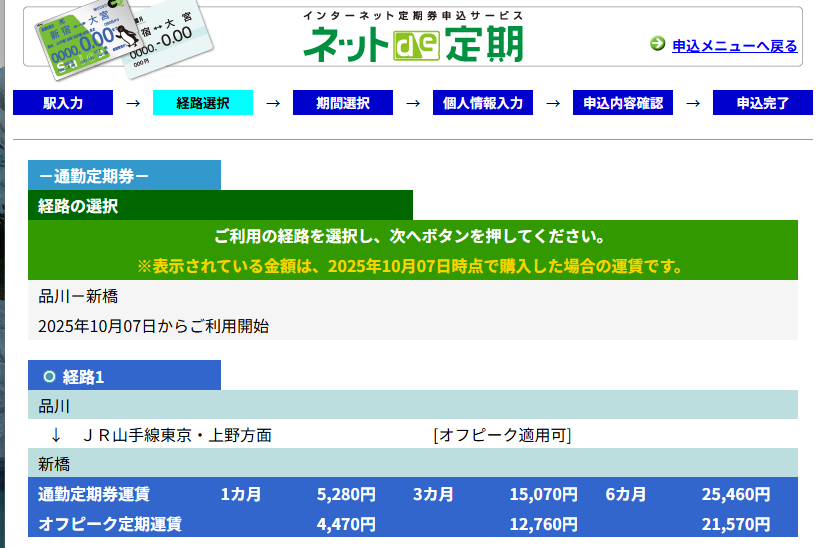Screen dimensions: 819x548
Task: Jump to the 期間選択 step
Action: (343, 103)
